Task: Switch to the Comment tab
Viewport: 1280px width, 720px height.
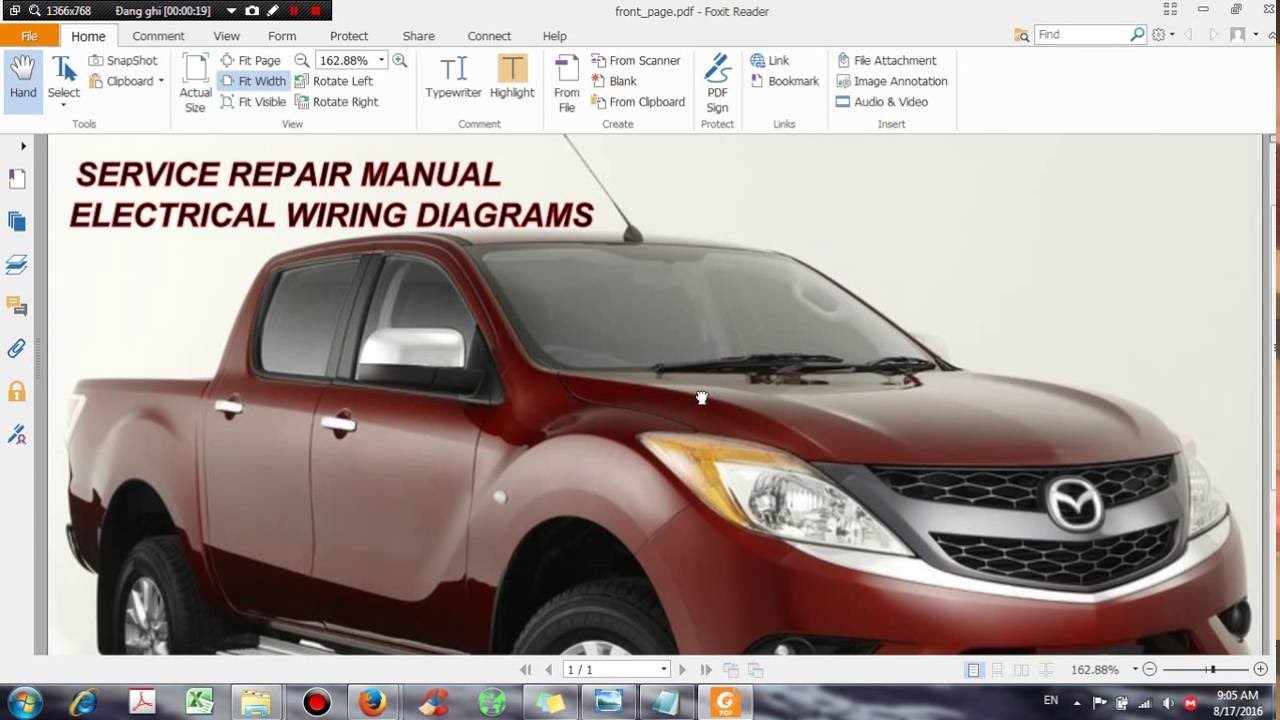Action: [x=158, y=36]
